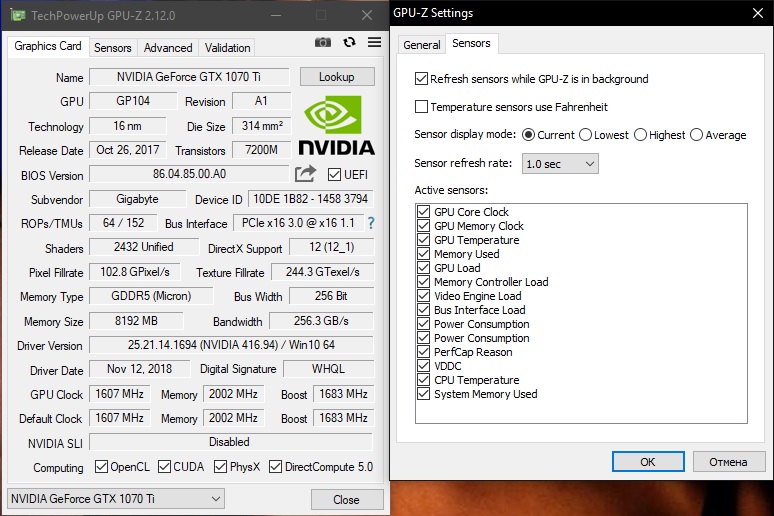Click the refresh icon in GPU-Z toolbar
The width and height of the screenshot is (774, 516).
[x=349, y=42]
